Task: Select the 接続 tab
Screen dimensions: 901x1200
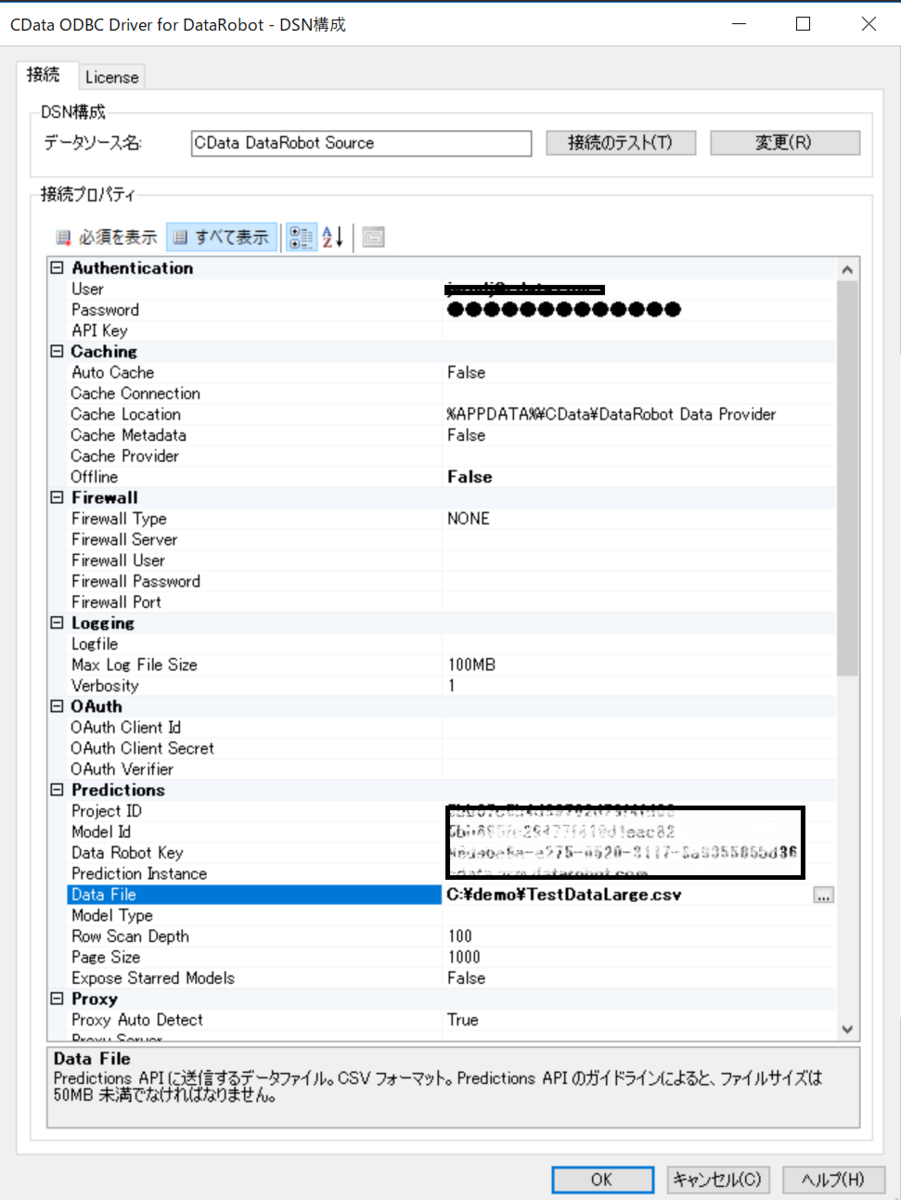Action: 46,74
